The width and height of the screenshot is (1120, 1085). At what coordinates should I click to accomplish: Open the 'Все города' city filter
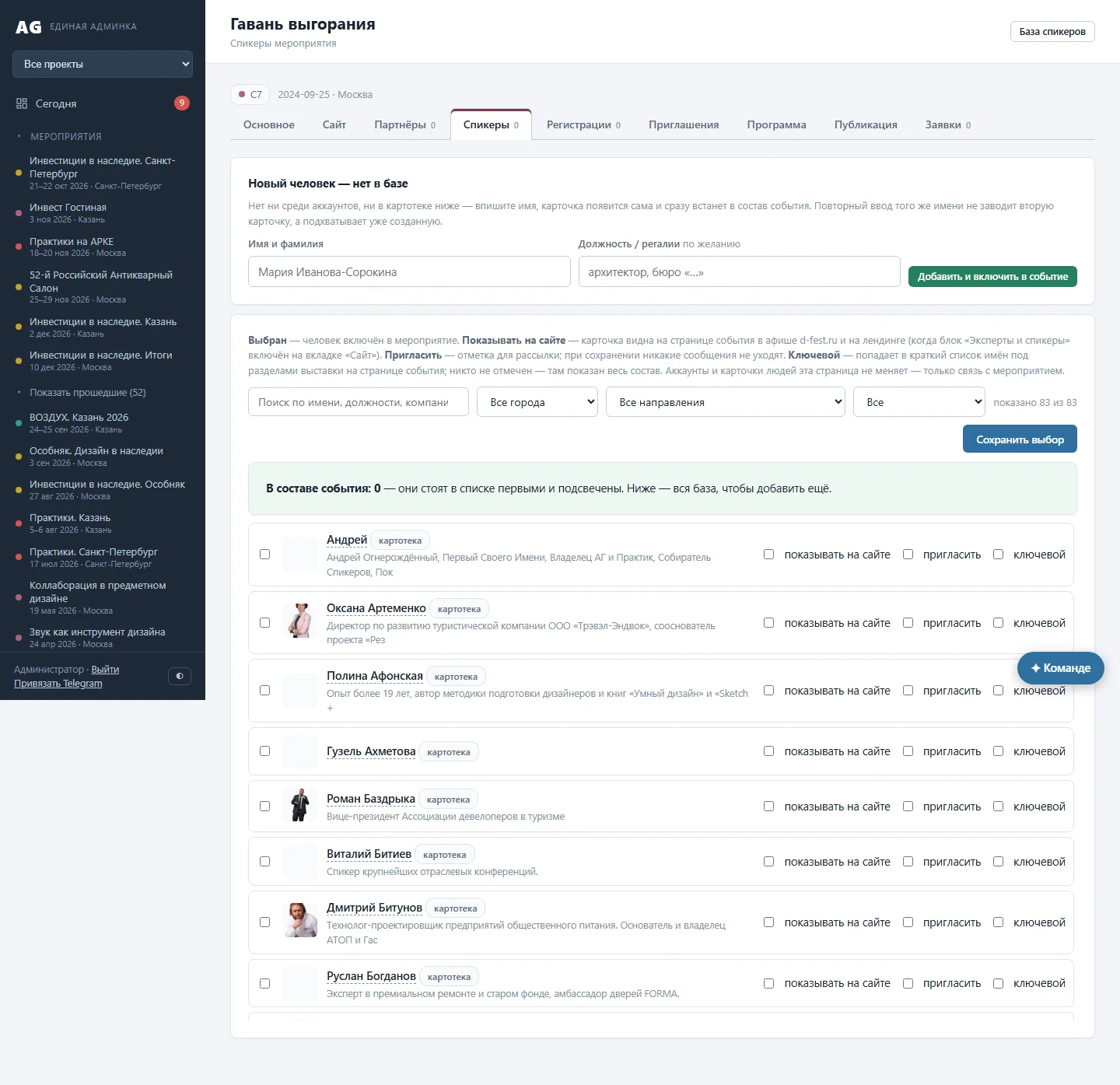click(x=537, y=402)
